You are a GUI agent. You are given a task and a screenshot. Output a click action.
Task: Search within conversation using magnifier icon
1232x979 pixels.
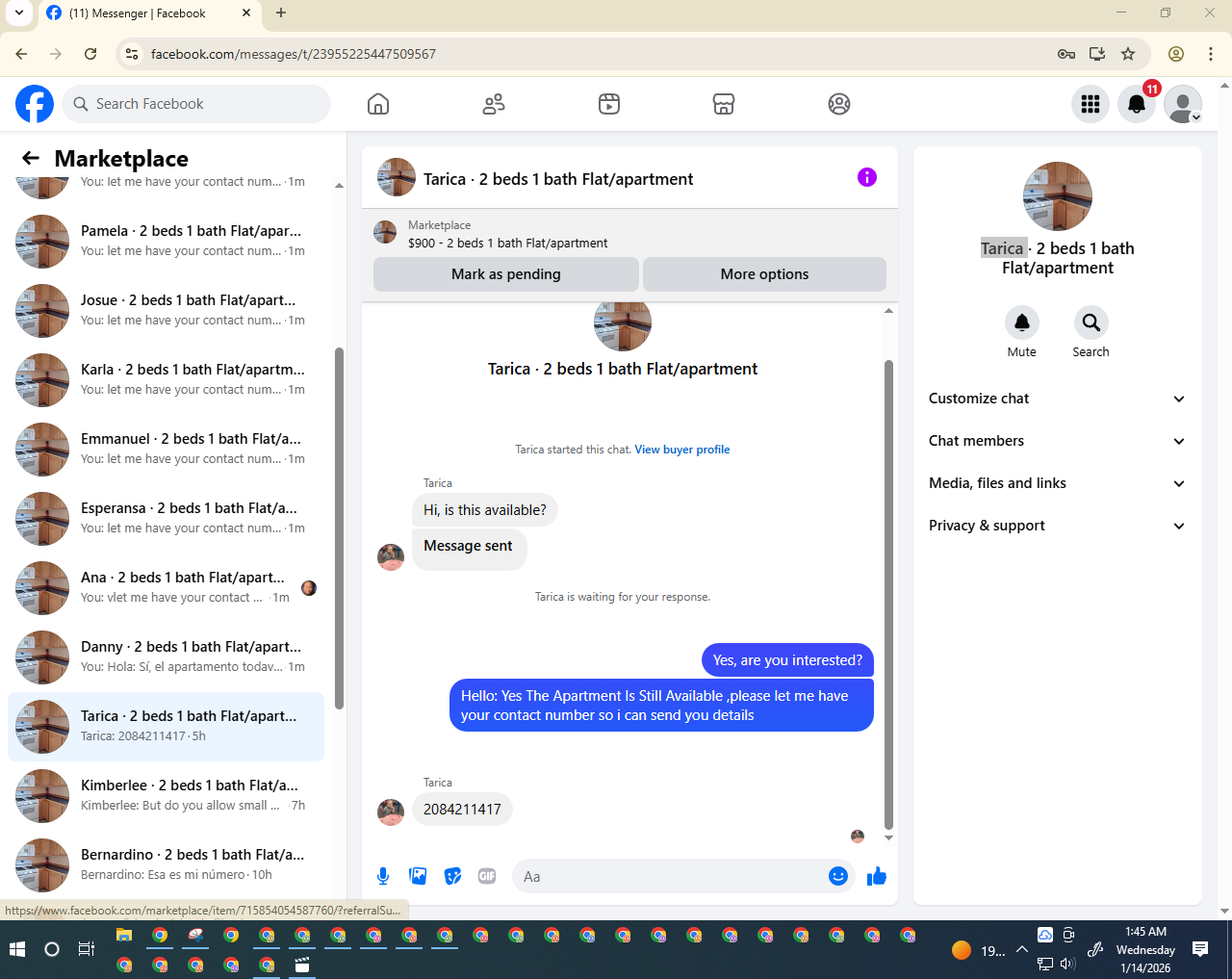coord(1091,322)
